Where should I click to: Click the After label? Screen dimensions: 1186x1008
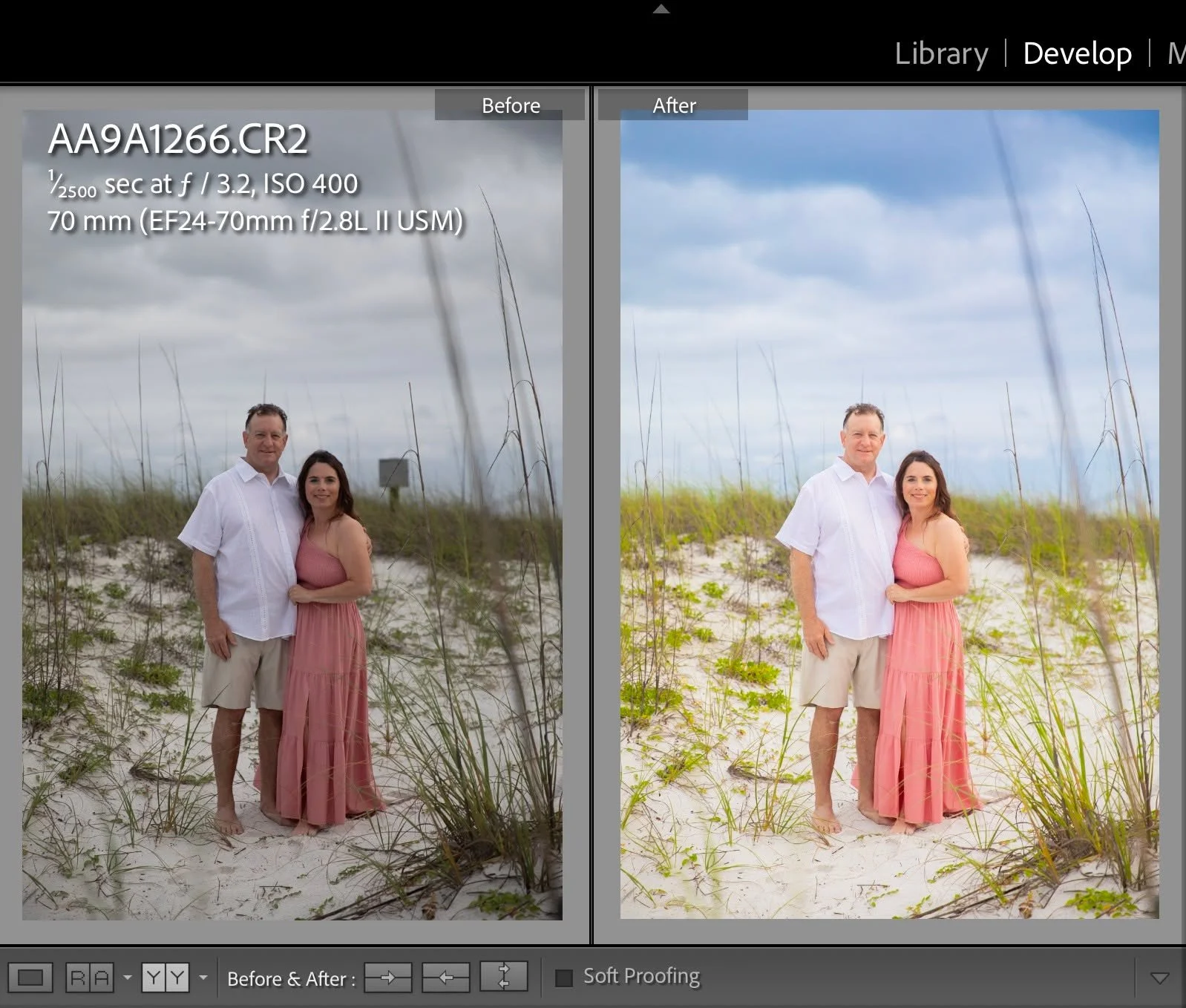(674, 105)
